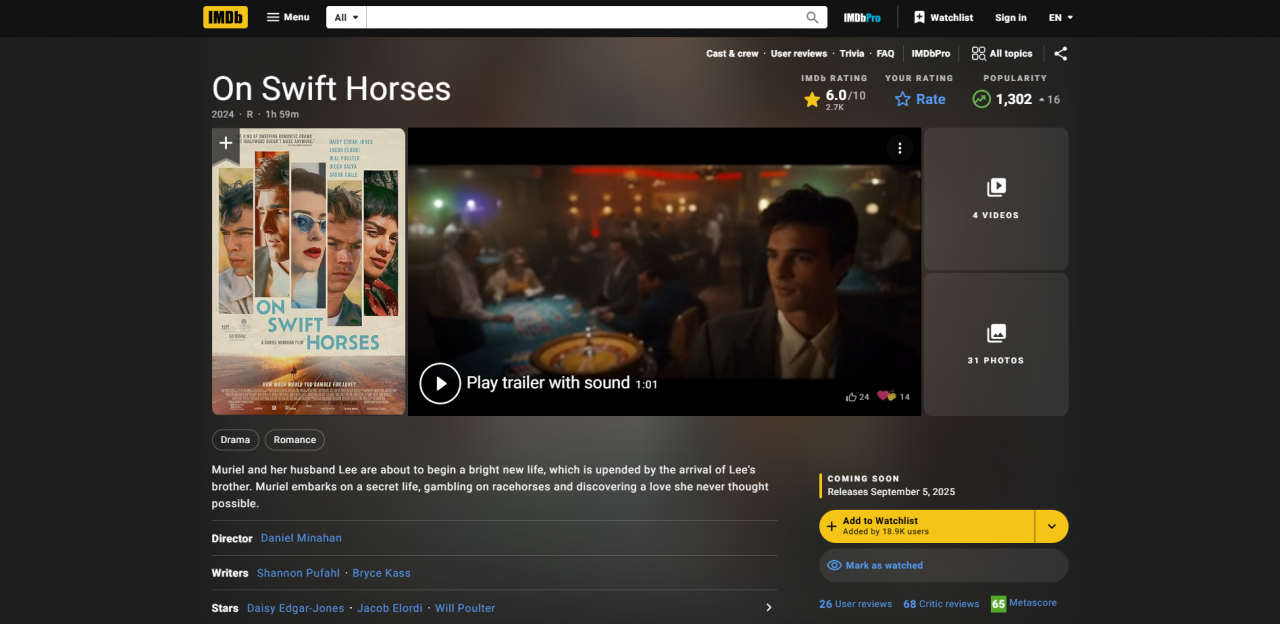Viewport: 1280px width, 624px height.
Task: Focus the IMDb search input field
Action: click(x=584, y=17)
